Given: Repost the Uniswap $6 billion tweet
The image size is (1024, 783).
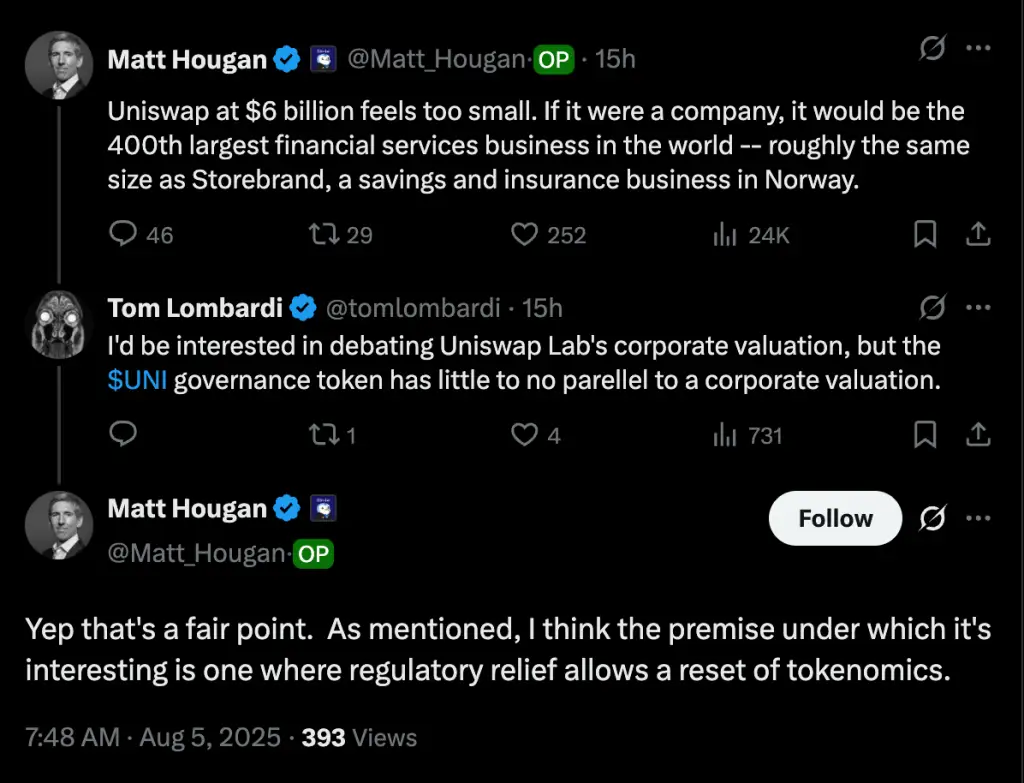Looking at the screenshot, I should [325, 234].
